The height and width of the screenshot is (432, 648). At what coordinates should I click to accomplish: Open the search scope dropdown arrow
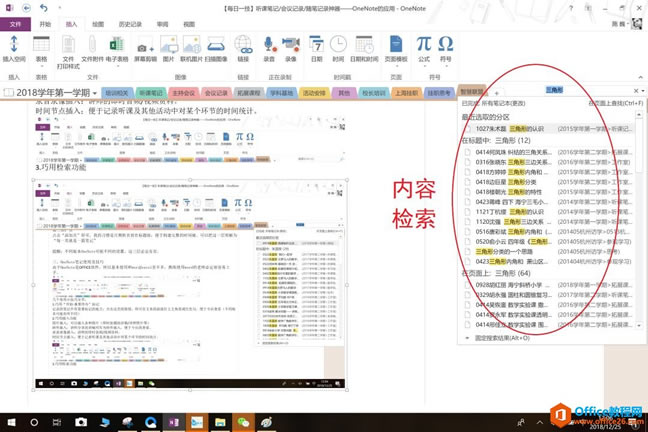click(642, 91)
